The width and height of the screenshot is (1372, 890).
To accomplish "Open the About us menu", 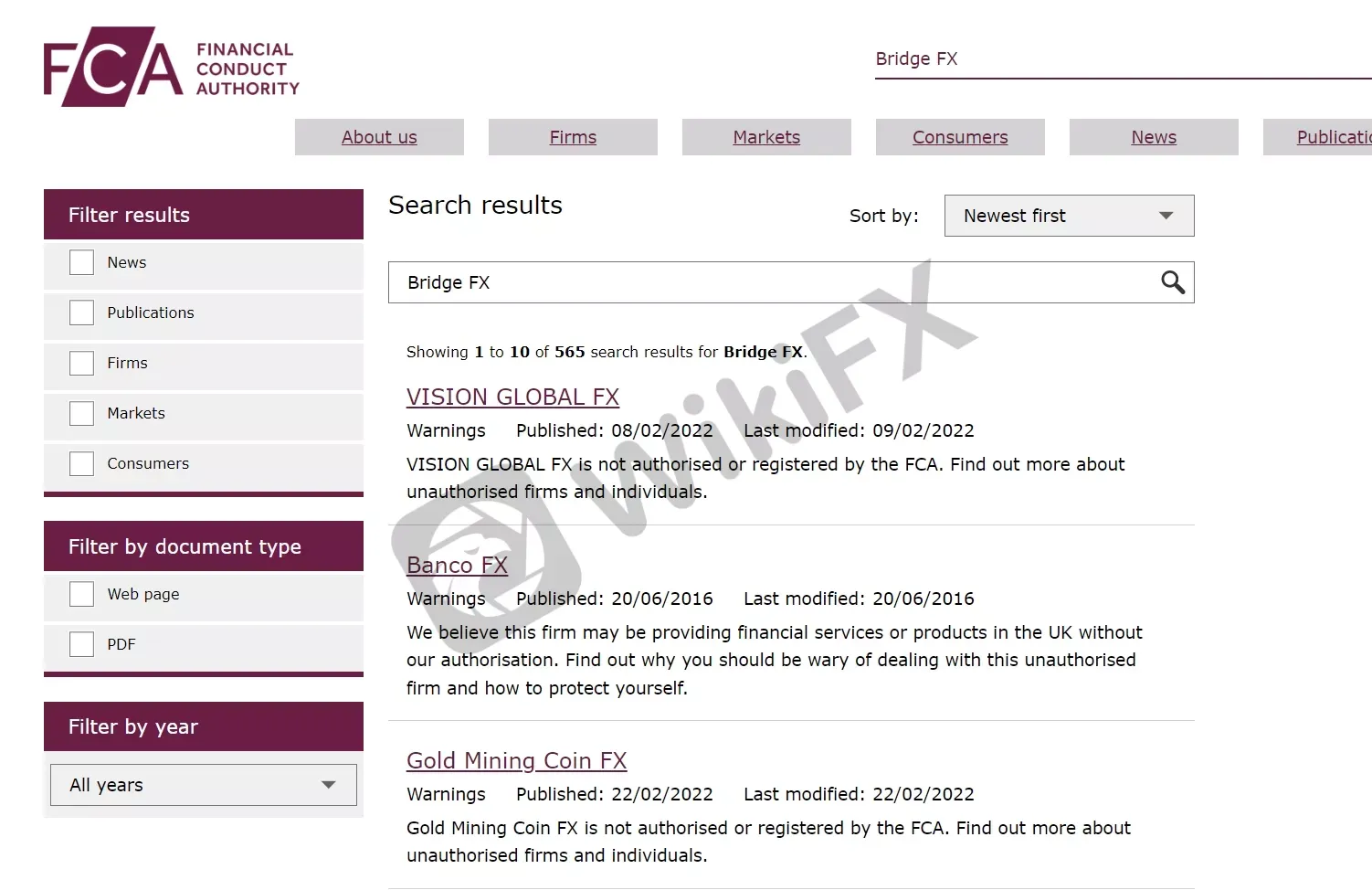I will [379, 137].
